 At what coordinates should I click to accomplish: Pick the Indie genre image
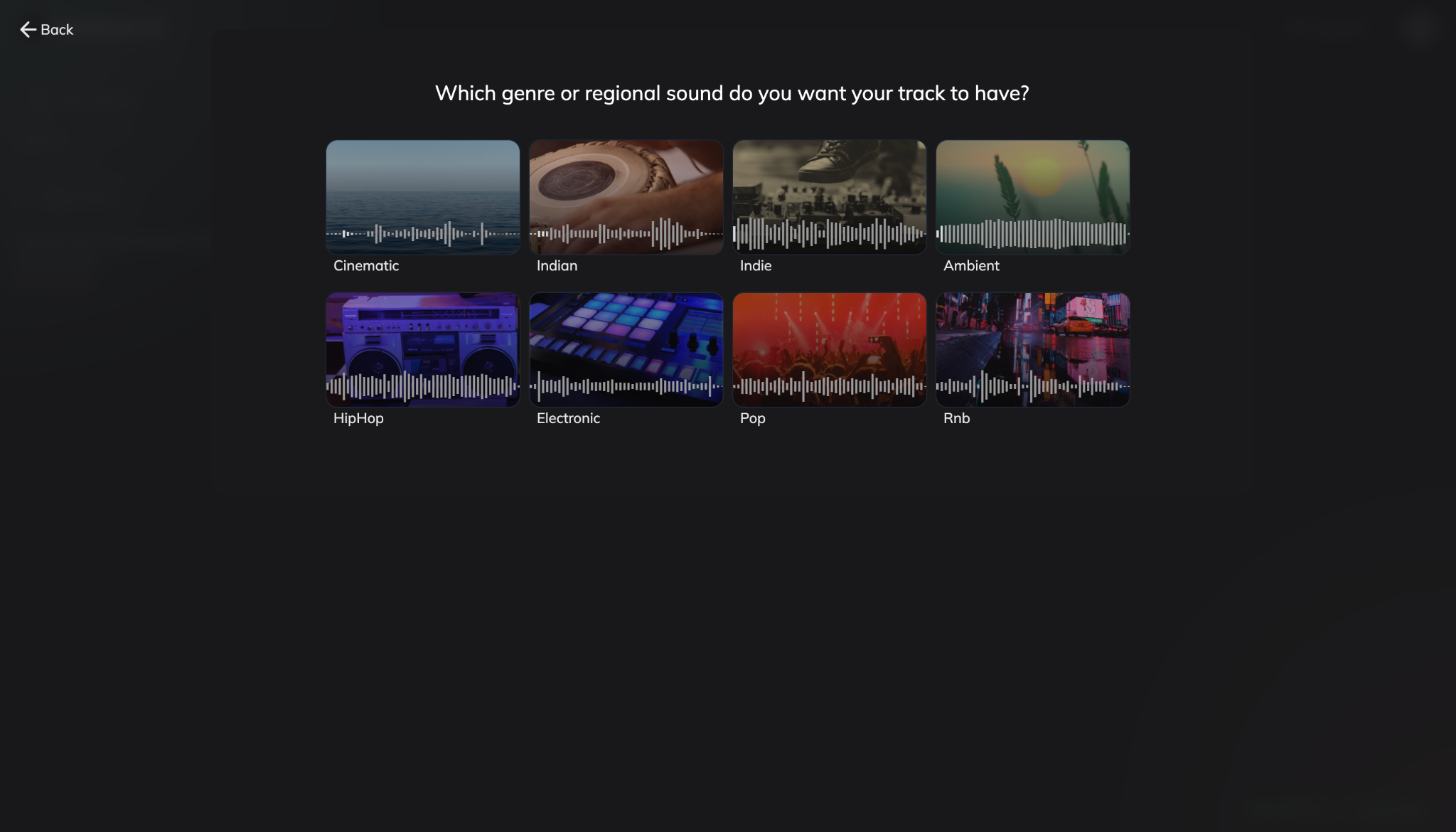tap(830, 197)
